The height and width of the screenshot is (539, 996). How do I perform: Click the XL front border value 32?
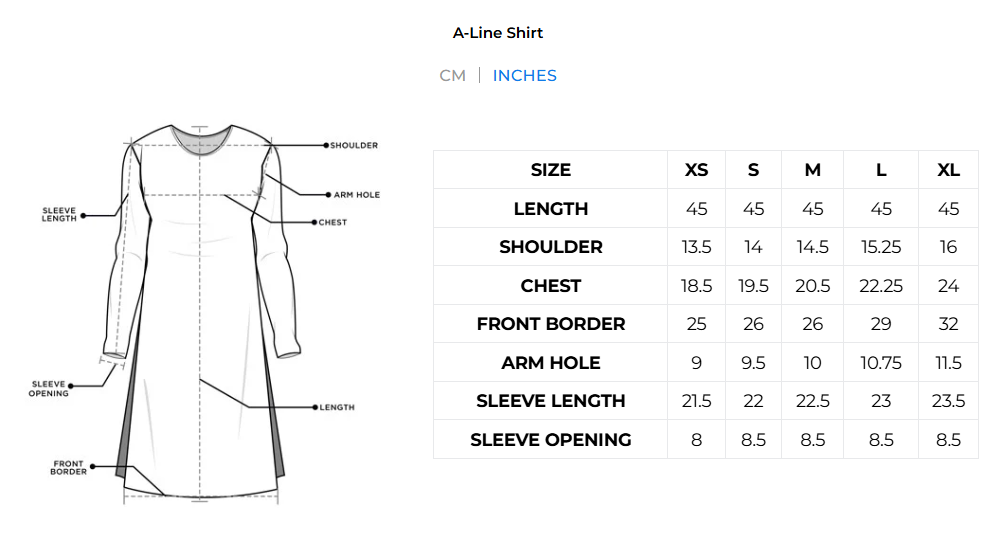coord(948,324)
